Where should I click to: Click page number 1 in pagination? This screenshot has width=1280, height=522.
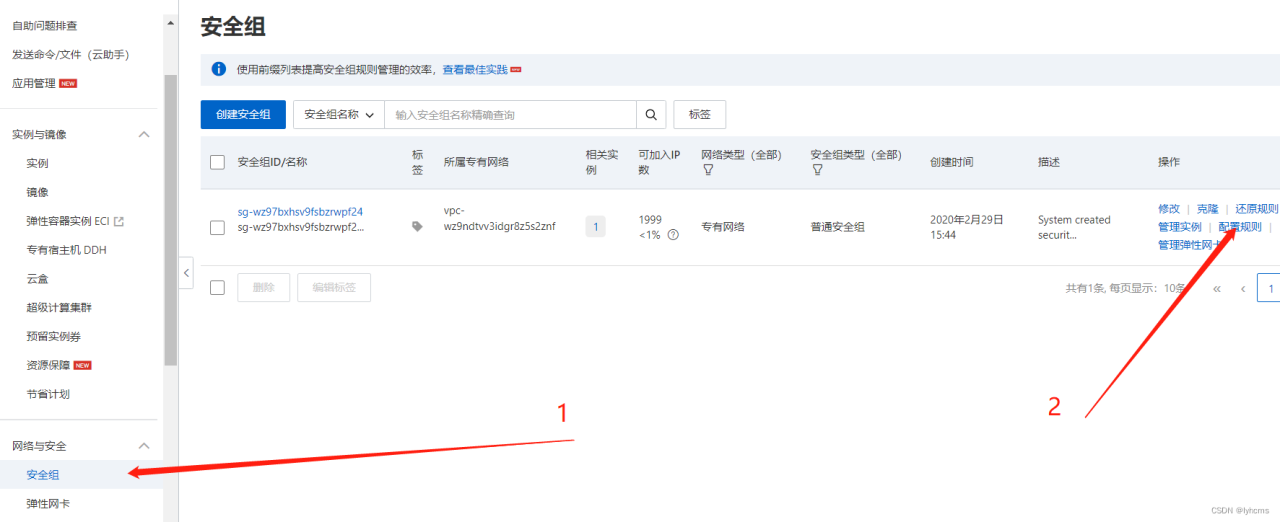click(1269, 288)
